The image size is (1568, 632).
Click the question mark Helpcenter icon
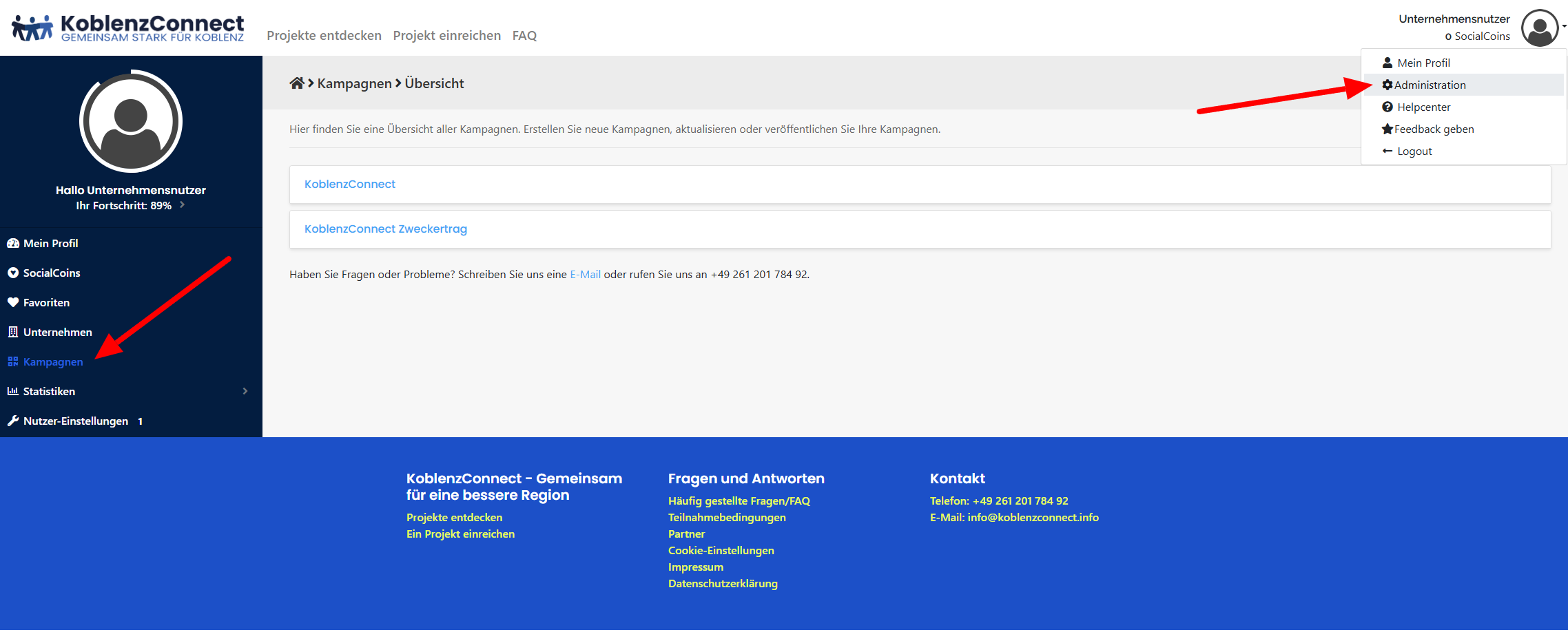click(x=1388, y=107)
